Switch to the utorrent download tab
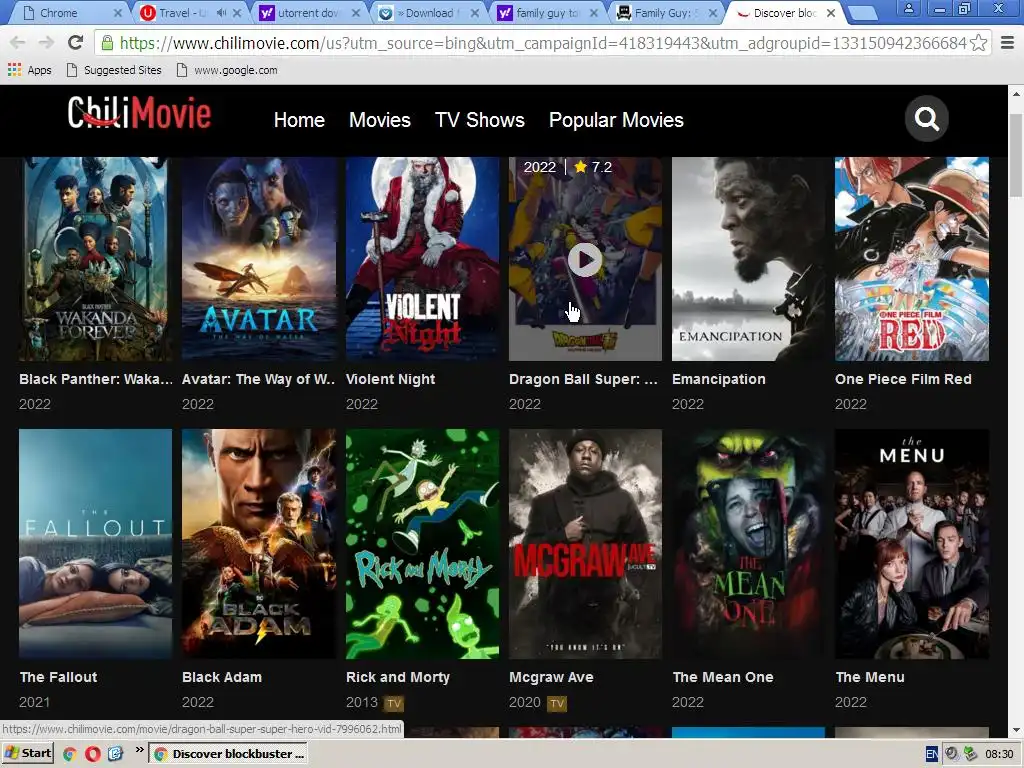The width and height of the screenshot is (1024, 768). tap(310, 13)
